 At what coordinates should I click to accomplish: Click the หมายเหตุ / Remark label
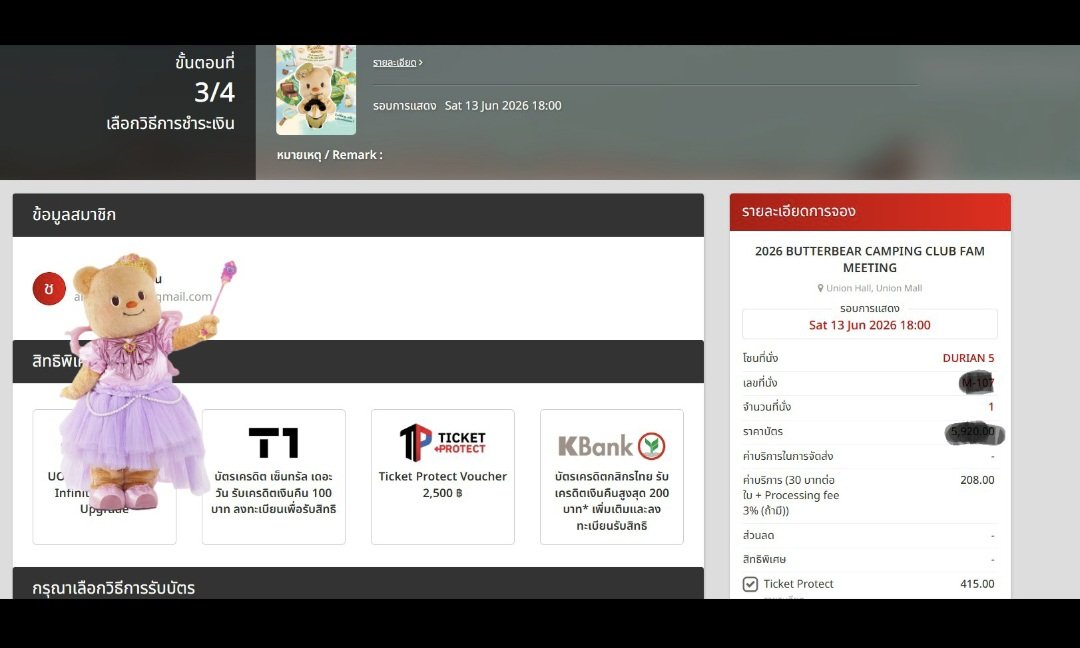(329, 155)
